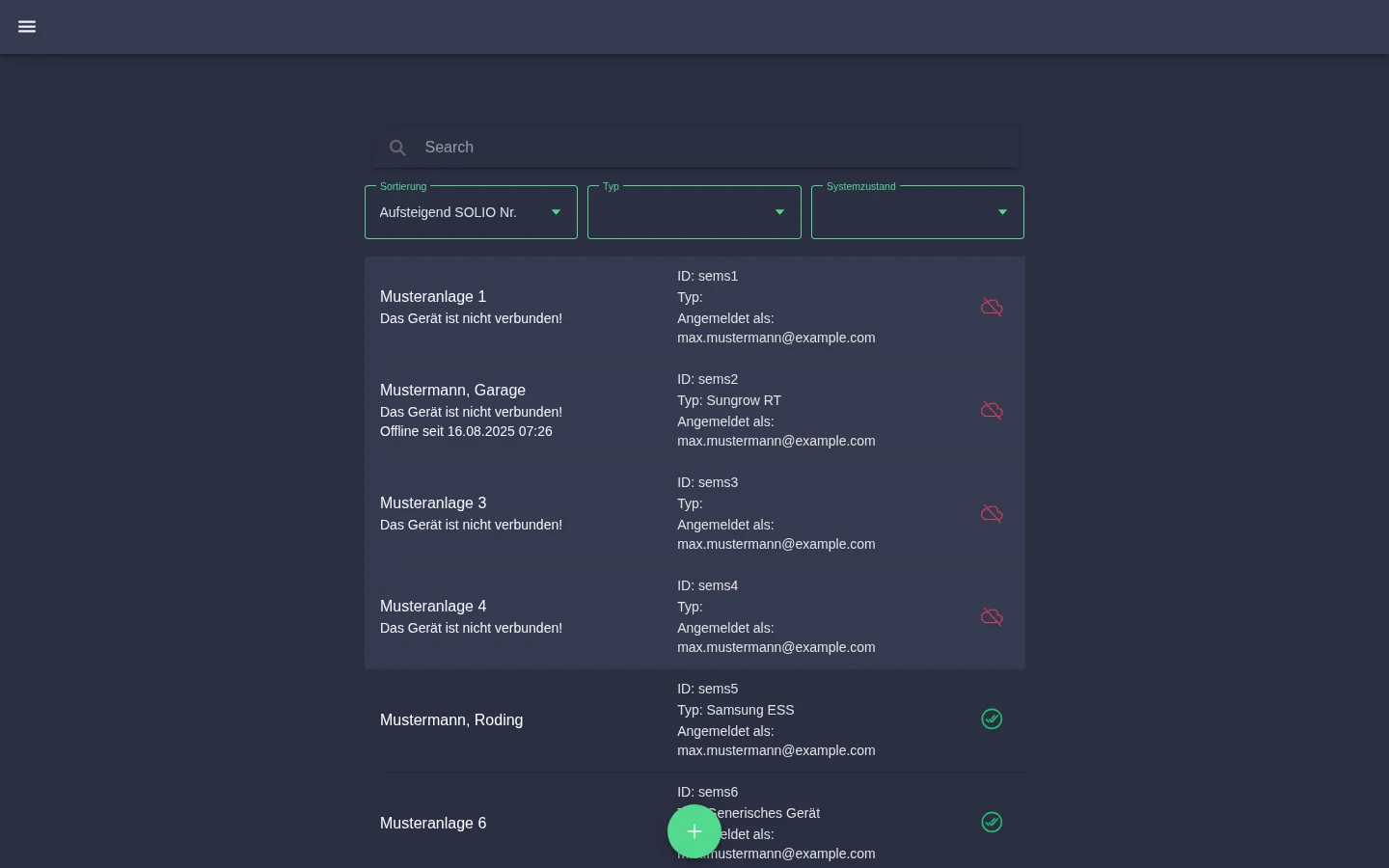
Task: Open the Sortierung dropdown
Action: (471, 212)
